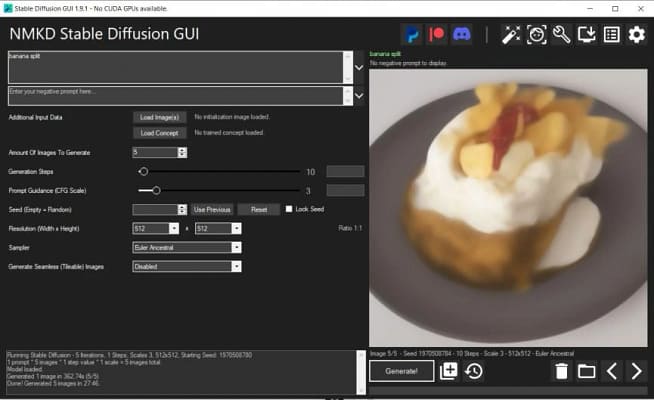654x400 pixels.
Task: Expand the prompt text box chevron
Action: click(359, 68)
